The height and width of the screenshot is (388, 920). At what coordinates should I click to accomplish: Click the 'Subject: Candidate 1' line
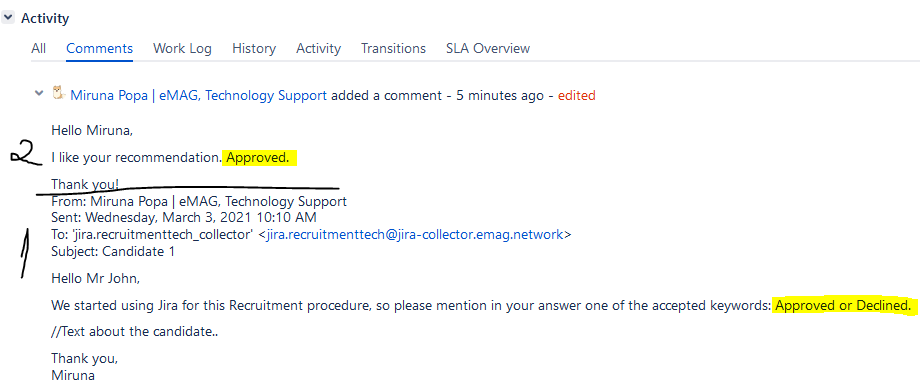(x=113, y=252)
